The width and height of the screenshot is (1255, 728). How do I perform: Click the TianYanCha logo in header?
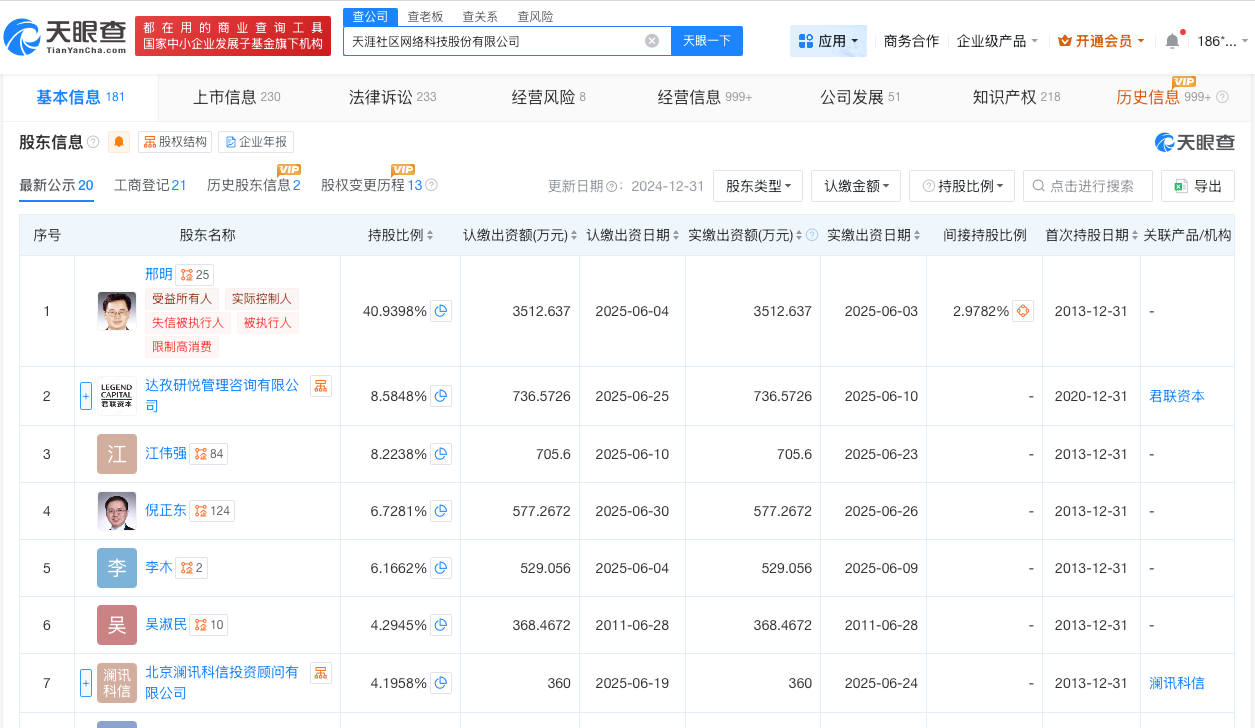coord(67,37)
